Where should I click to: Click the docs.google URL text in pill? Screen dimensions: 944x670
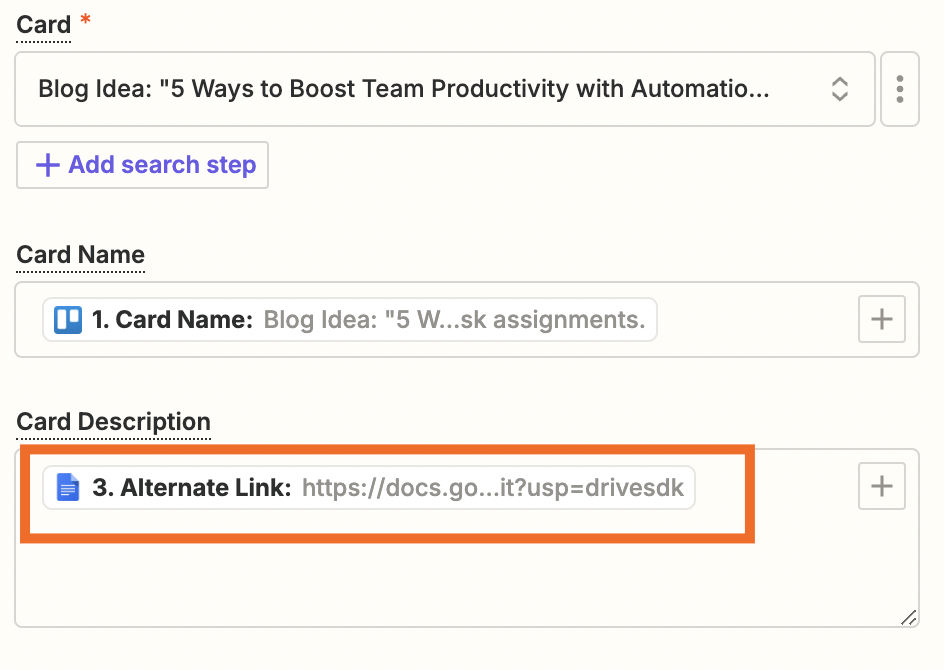pyautogui.click(x=492, y=488)
